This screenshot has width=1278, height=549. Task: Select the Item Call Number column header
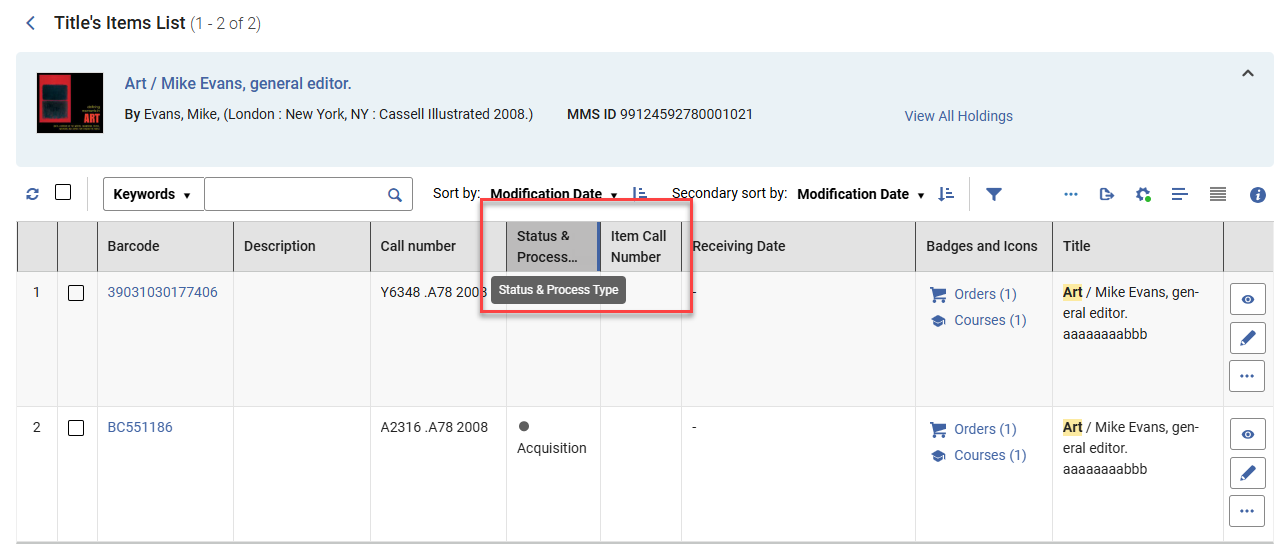tap(640, 246)
